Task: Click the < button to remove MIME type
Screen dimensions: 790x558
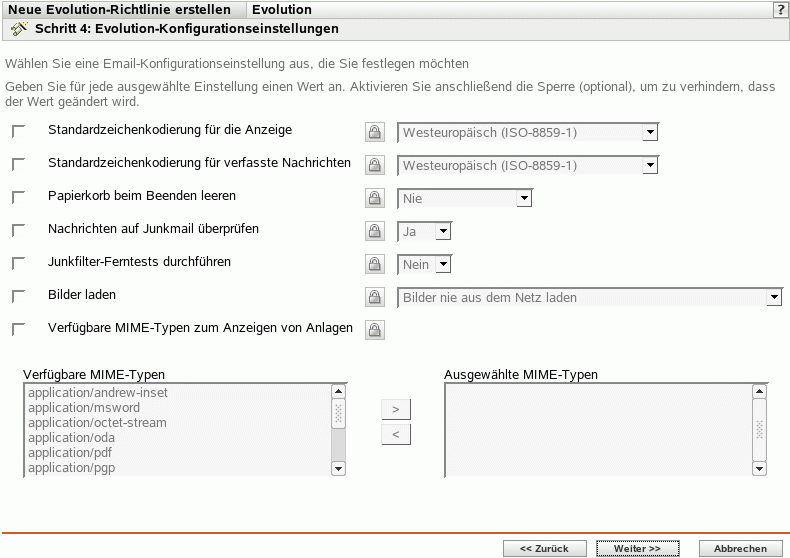Action: (x=396, y=434)
